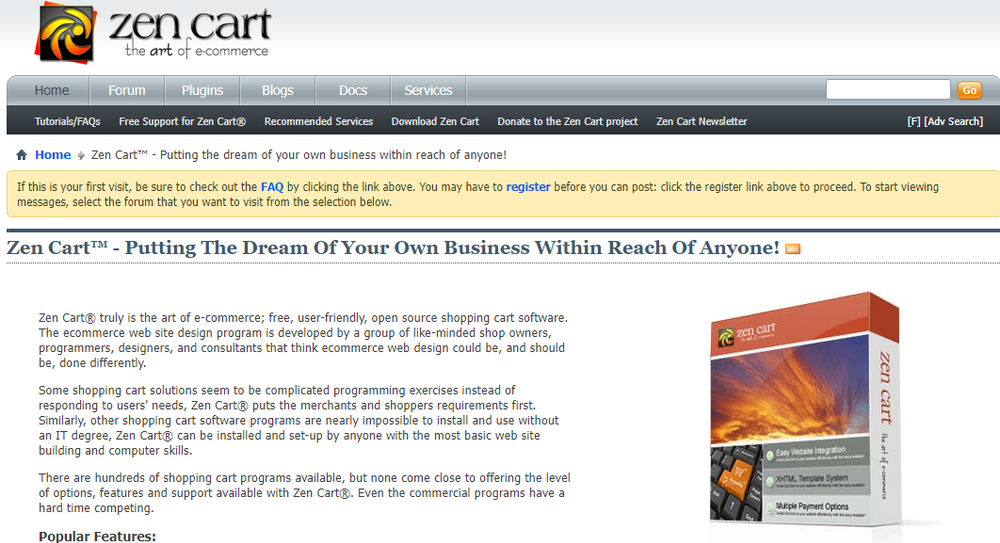Click the breadcrumb arrow separator icon

(81, 156)
